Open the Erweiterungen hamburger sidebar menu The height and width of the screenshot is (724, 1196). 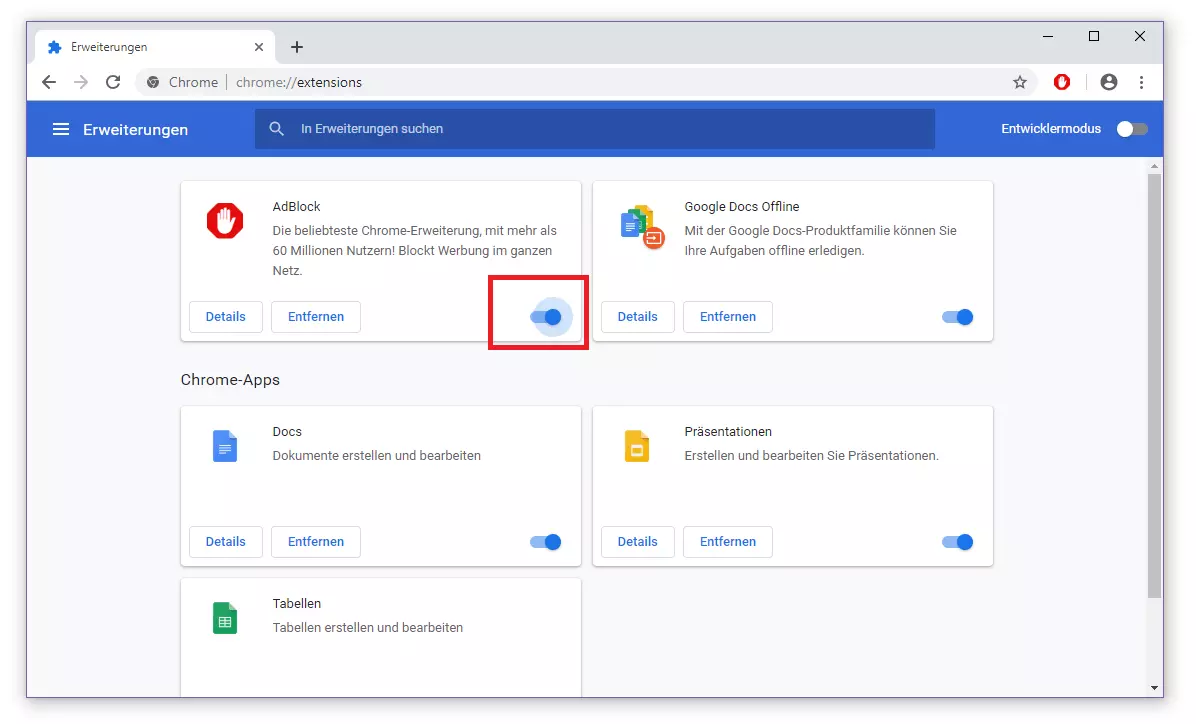(61, 129)
